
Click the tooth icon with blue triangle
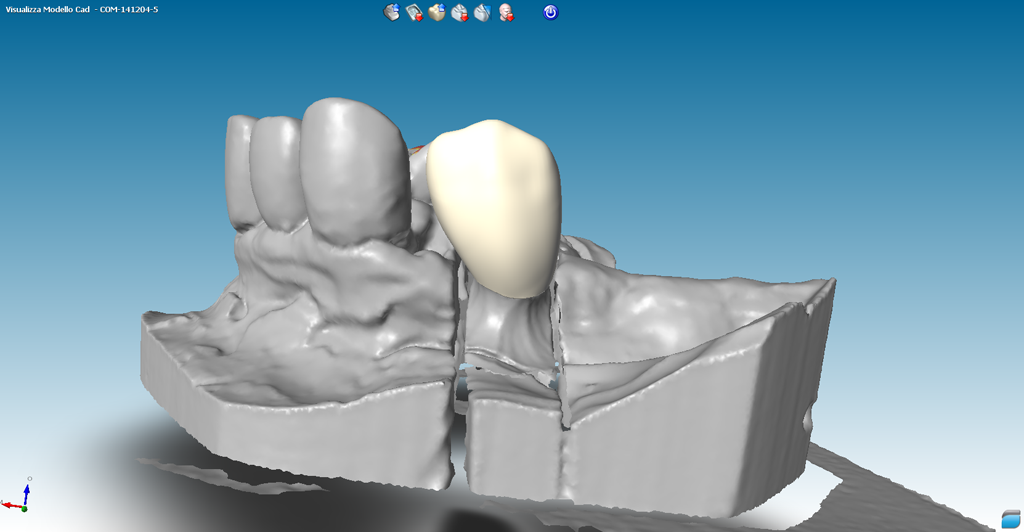tap(482, 12)
